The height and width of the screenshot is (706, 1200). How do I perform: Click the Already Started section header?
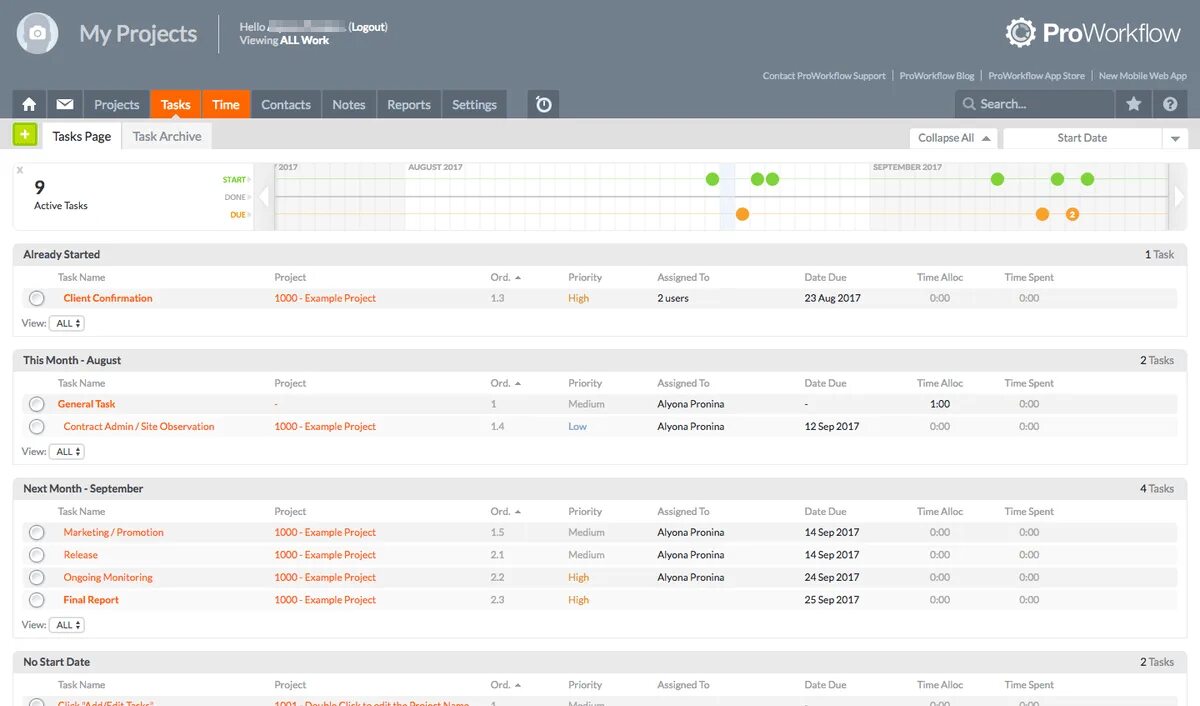coord(599,254)
